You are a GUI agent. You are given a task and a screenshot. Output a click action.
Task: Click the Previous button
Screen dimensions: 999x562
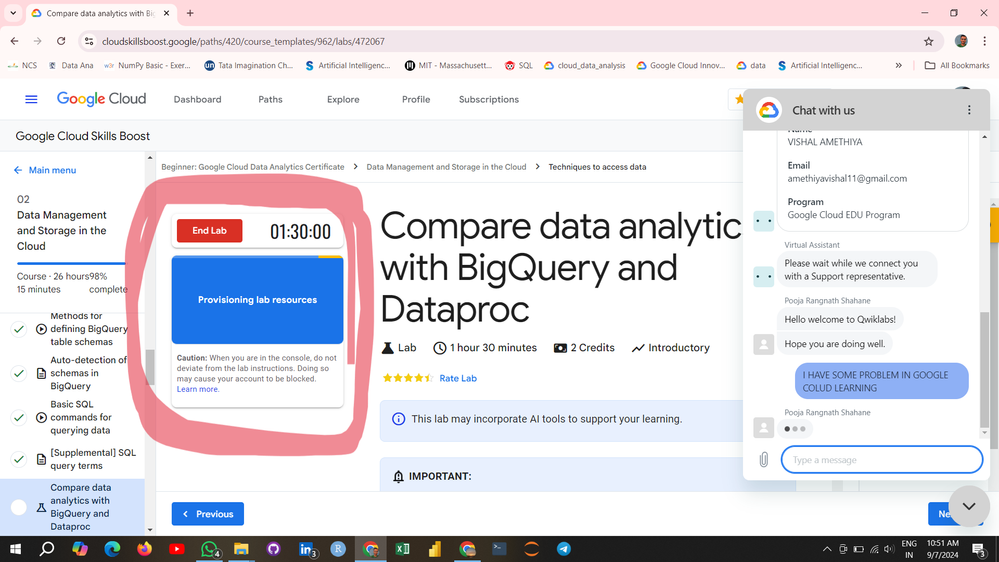[x=208, y=514]
